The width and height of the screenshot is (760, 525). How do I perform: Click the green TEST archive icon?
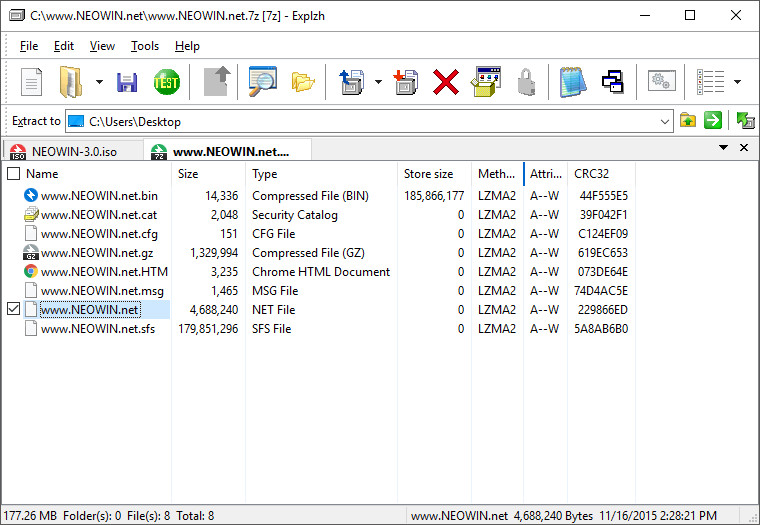[x=166, y=82]
